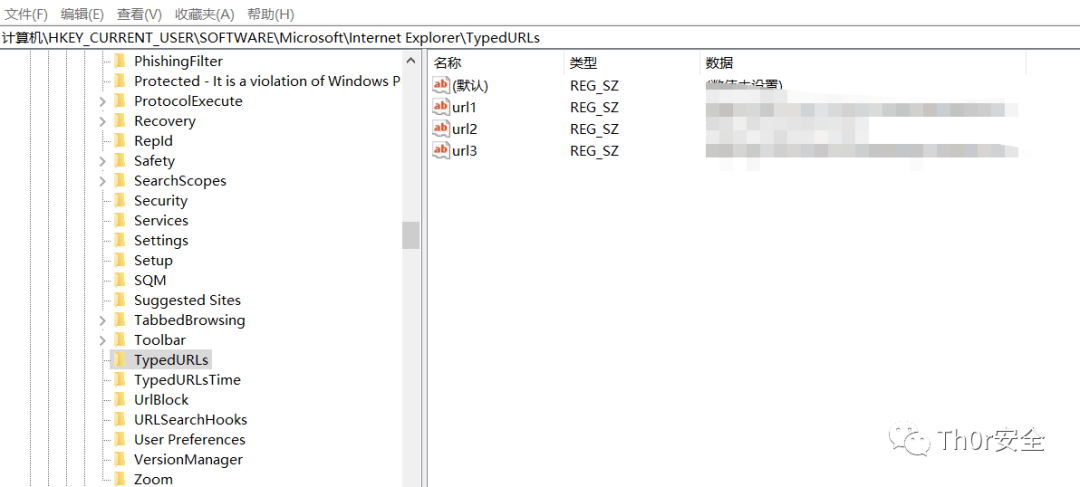Click the UrlBlock folder icon
This screenshot has height=487, width=1080.
click(120, 400)
